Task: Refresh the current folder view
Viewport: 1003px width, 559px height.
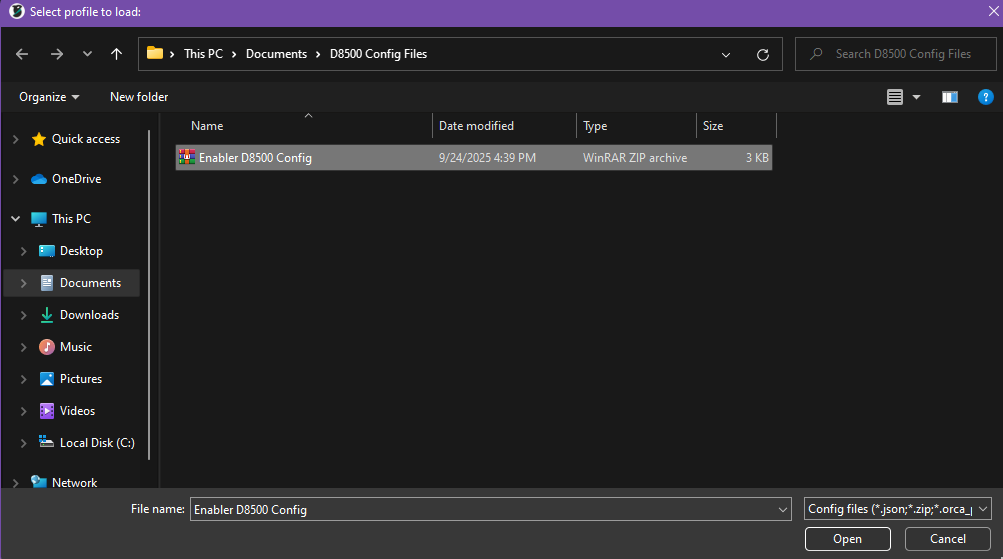Action: (x=763, y=54)
